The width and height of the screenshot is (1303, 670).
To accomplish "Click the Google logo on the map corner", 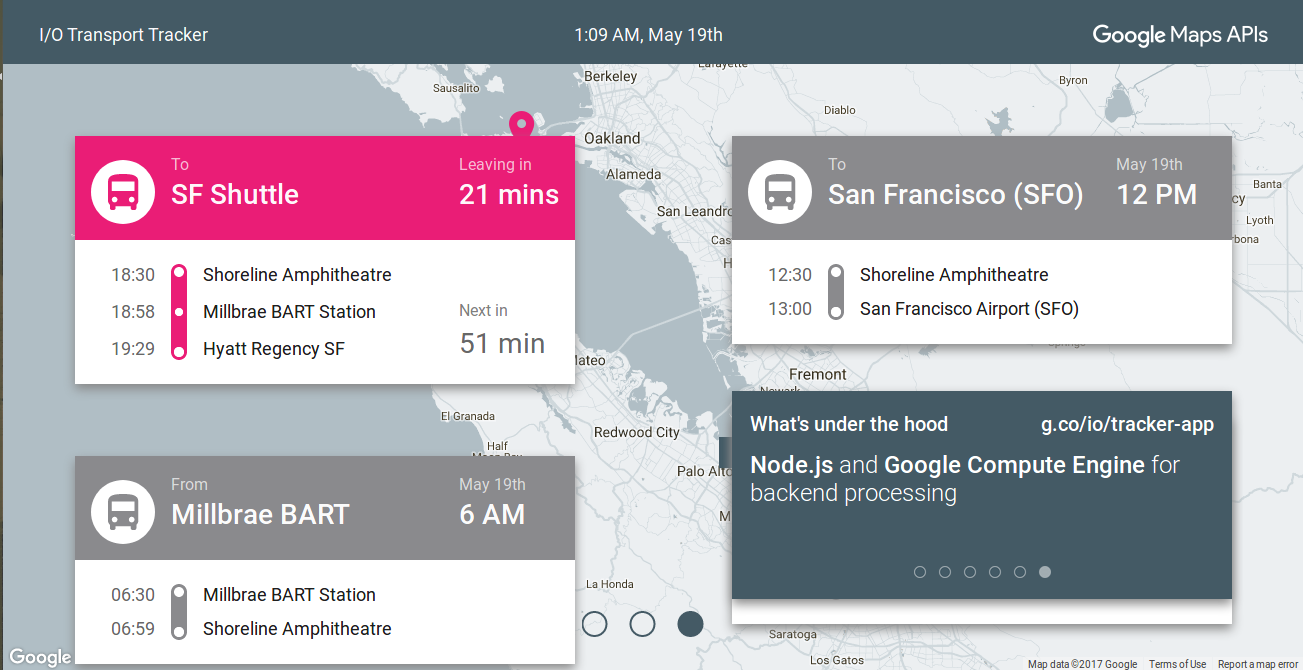I will [40, 657].
